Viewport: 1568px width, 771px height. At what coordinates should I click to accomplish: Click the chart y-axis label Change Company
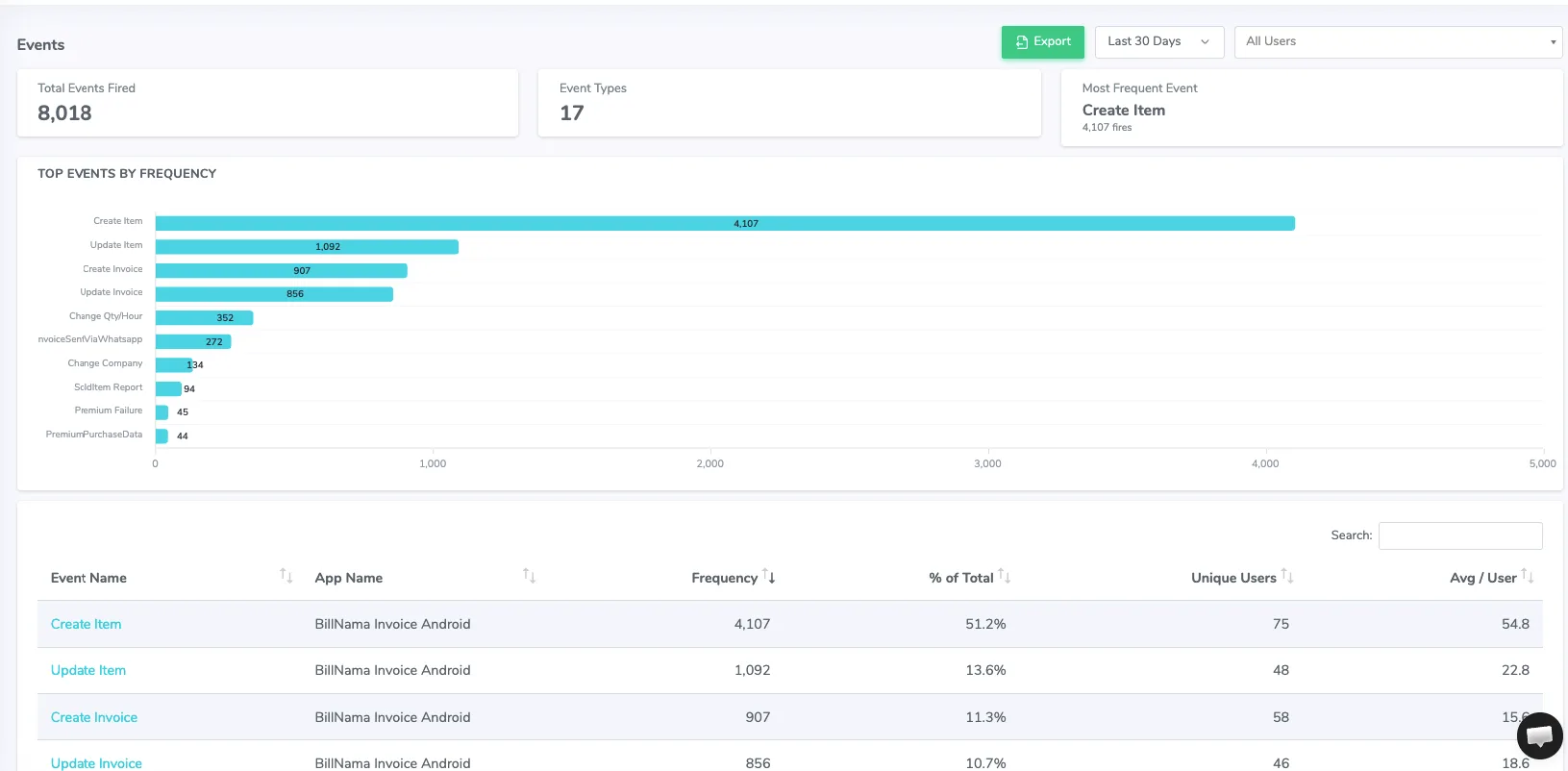tap(105, 363)
